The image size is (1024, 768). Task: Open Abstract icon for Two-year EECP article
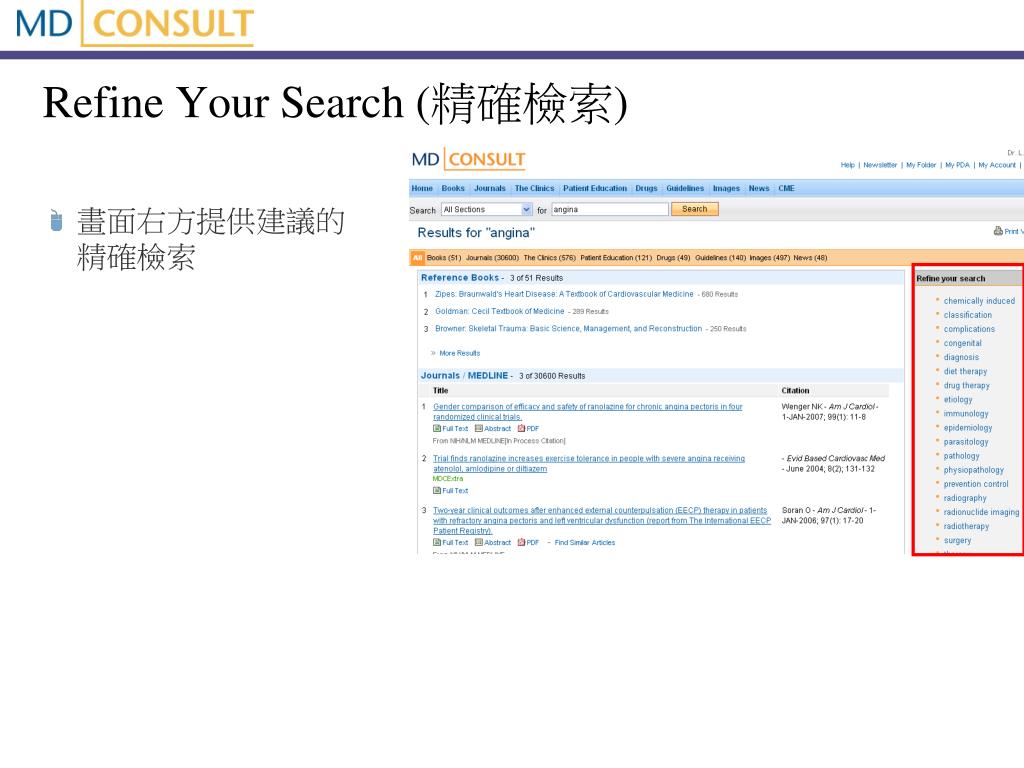coord(479,542)
